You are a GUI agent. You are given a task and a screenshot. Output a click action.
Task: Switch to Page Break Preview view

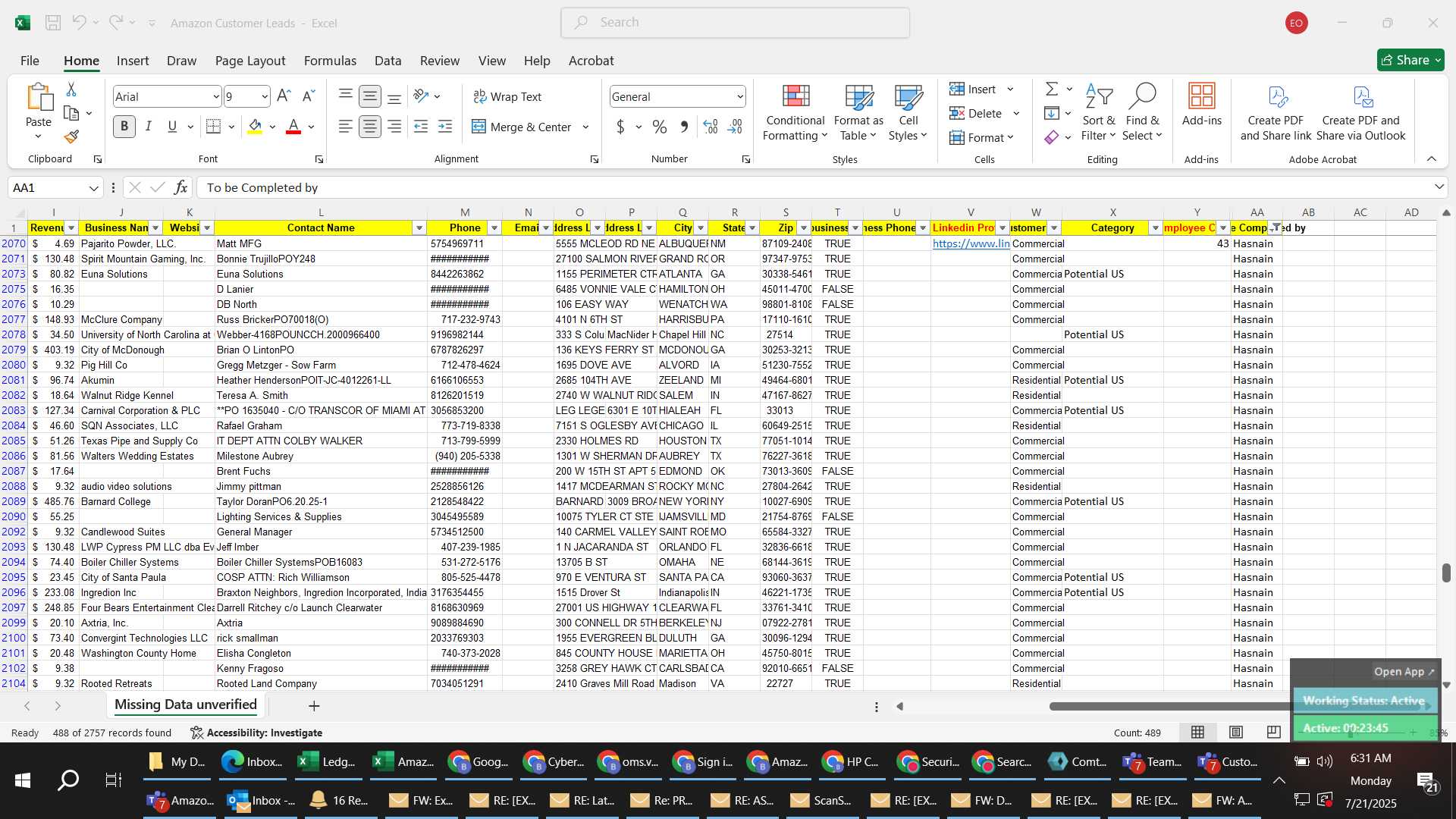tap(1274, 732)
